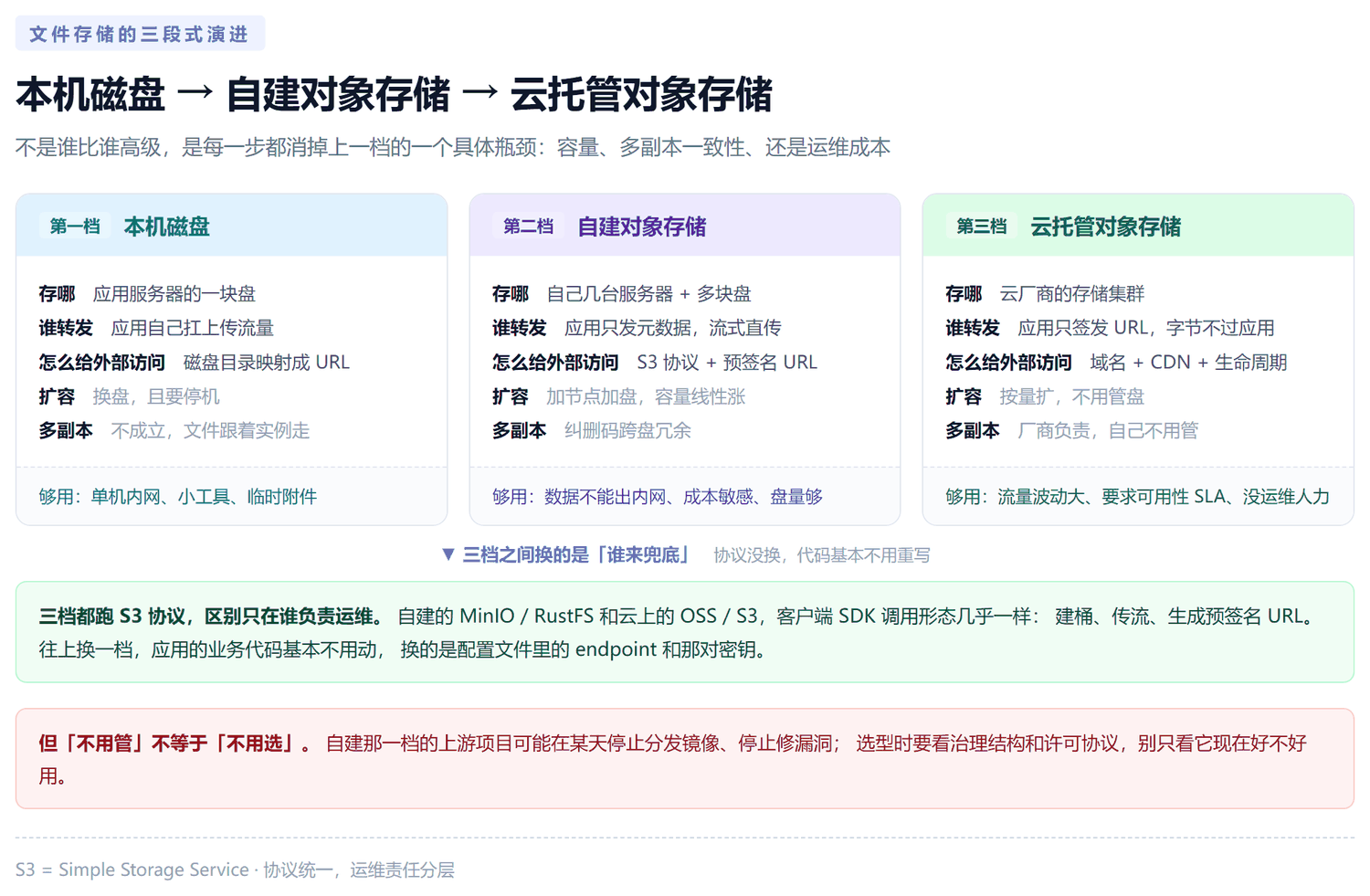Viewport: 1370px width, 896px height.
Task: Click the text 'S3 协议 + 预签名 URL'
Action: pyautogui.click(x=727, y=363)
